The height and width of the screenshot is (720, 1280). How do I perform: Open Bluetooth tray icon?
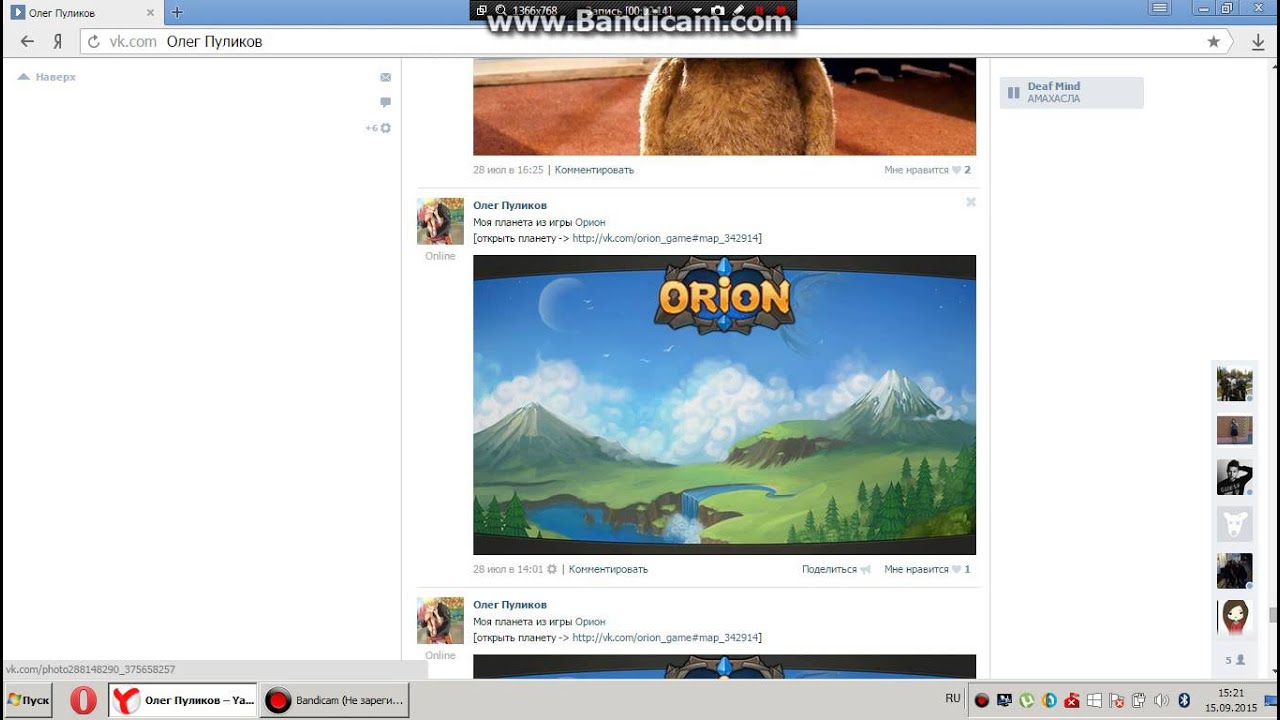pos(1184,700)
